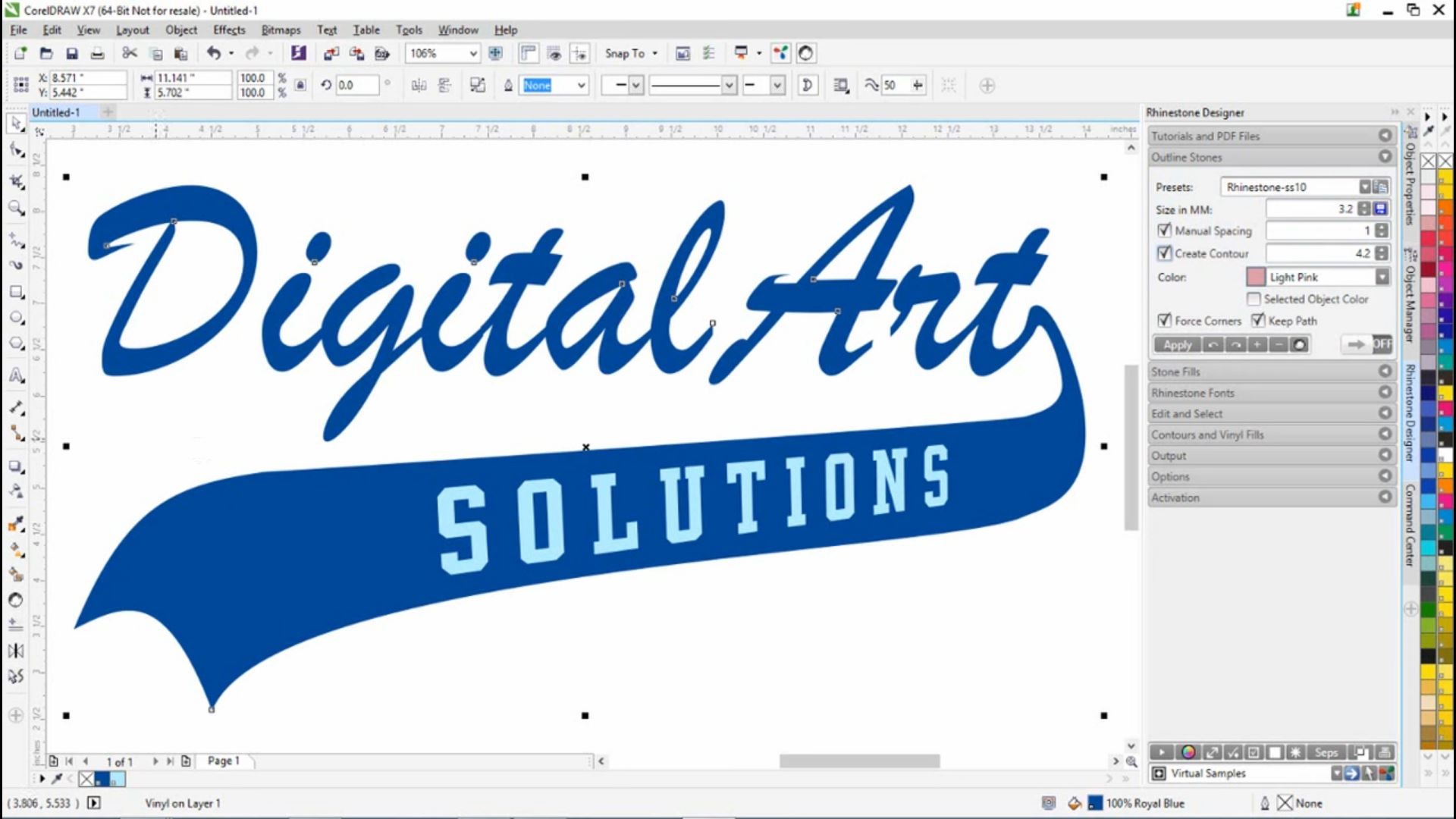1456x819 pixels.
Task: Open the Rhinestone Designer docker tab
Action: [1410, 413]
